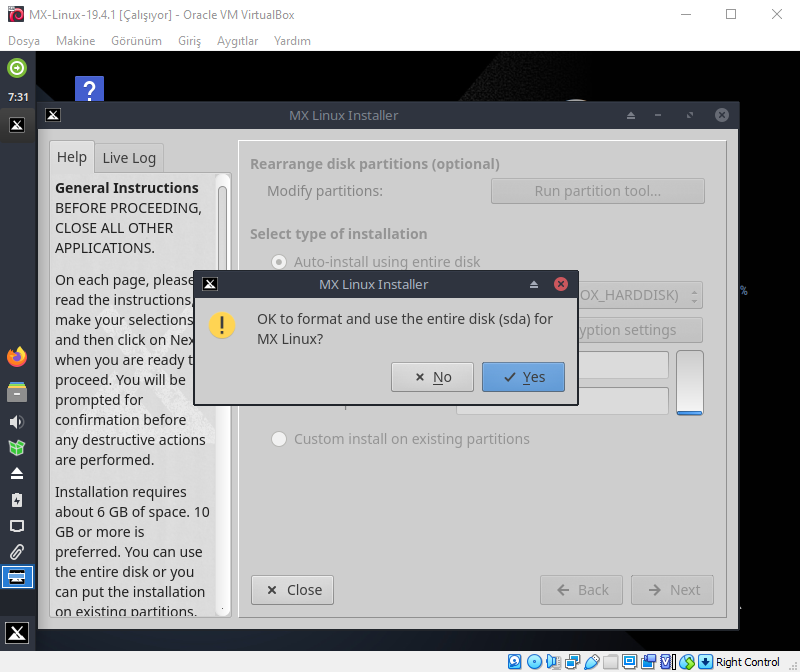The image size is (800, 672).
Task: Click the MX installer taskbar entry icon
Action: tap(17, 125)
